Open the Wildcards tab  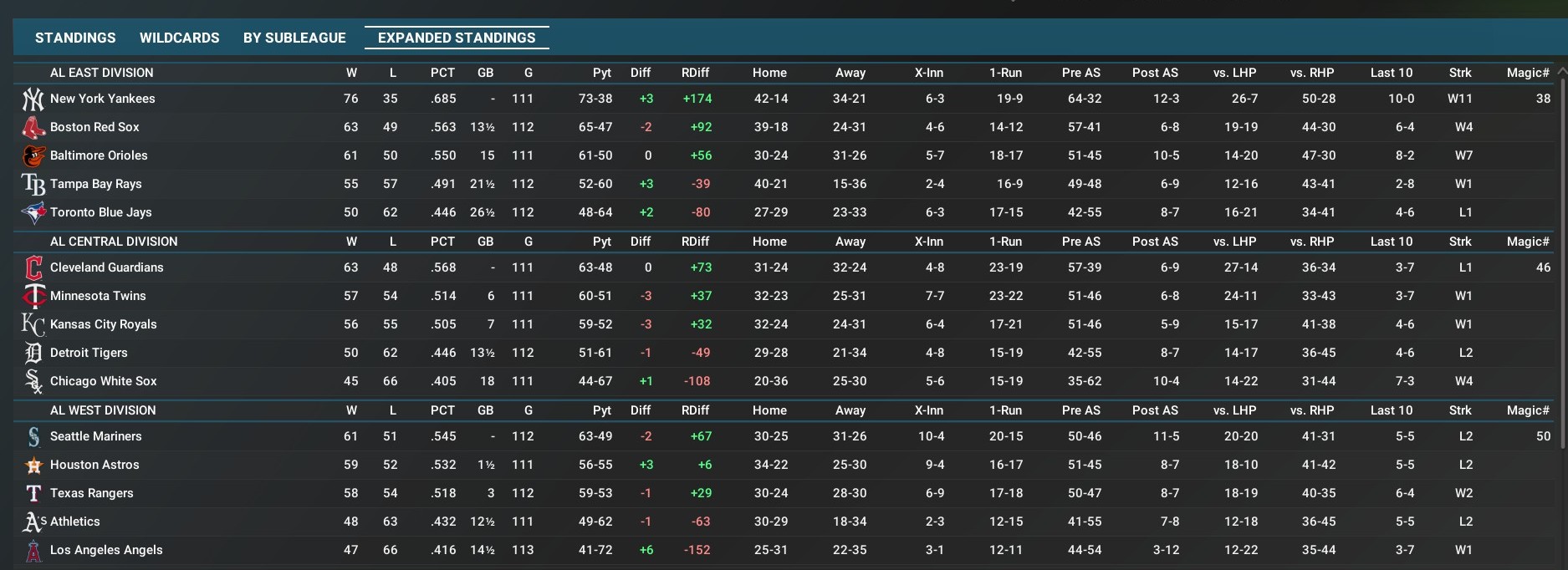179,38
